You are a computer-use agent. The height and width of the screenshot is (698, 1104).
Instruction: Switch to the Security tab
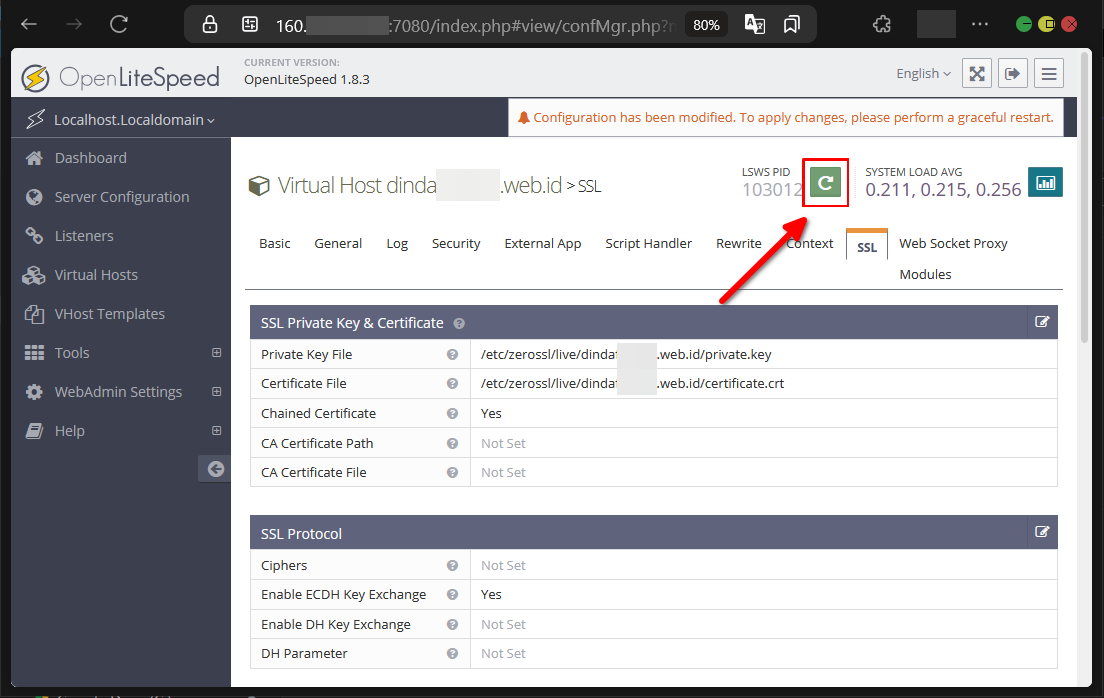click(x=456, y=244)
